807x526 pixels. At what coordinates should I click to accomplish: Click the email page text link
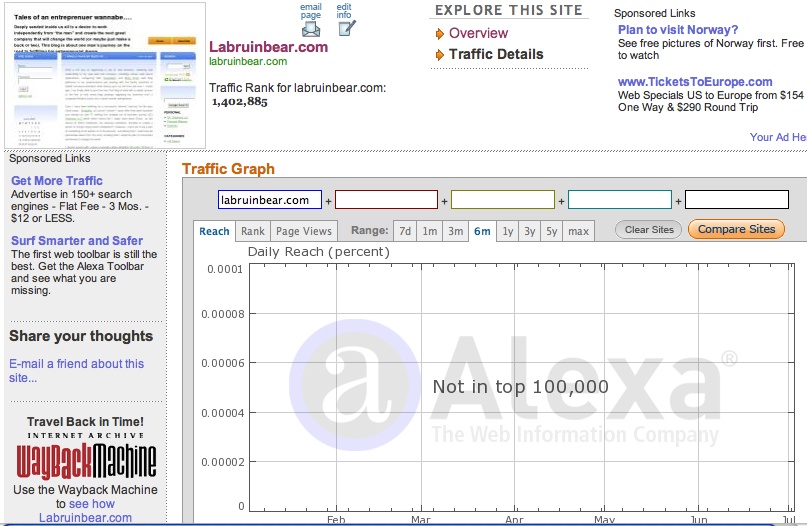click(311, 11)
